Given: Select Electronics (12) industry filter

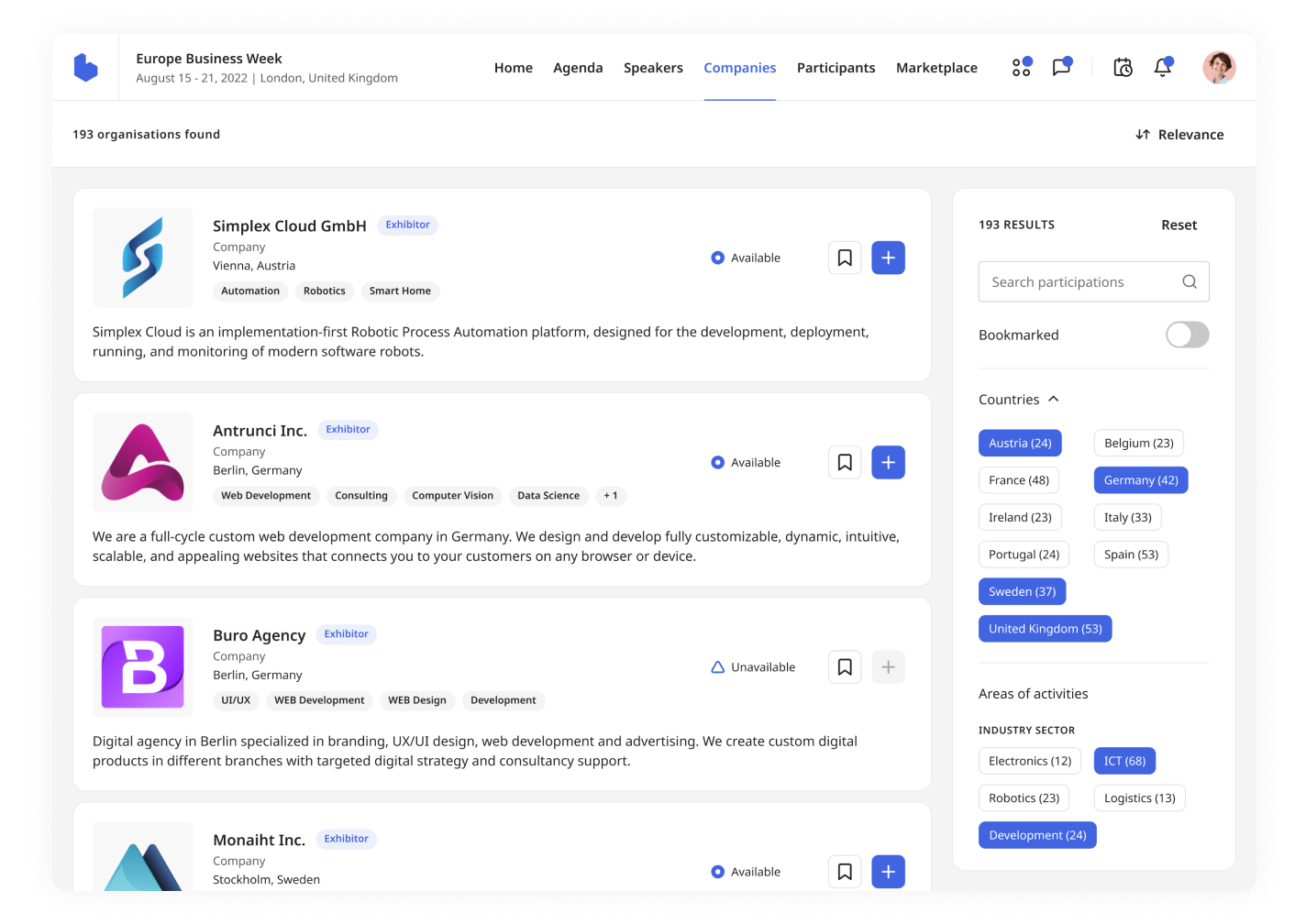Looking at the screenshot, I should (1030, 761).
